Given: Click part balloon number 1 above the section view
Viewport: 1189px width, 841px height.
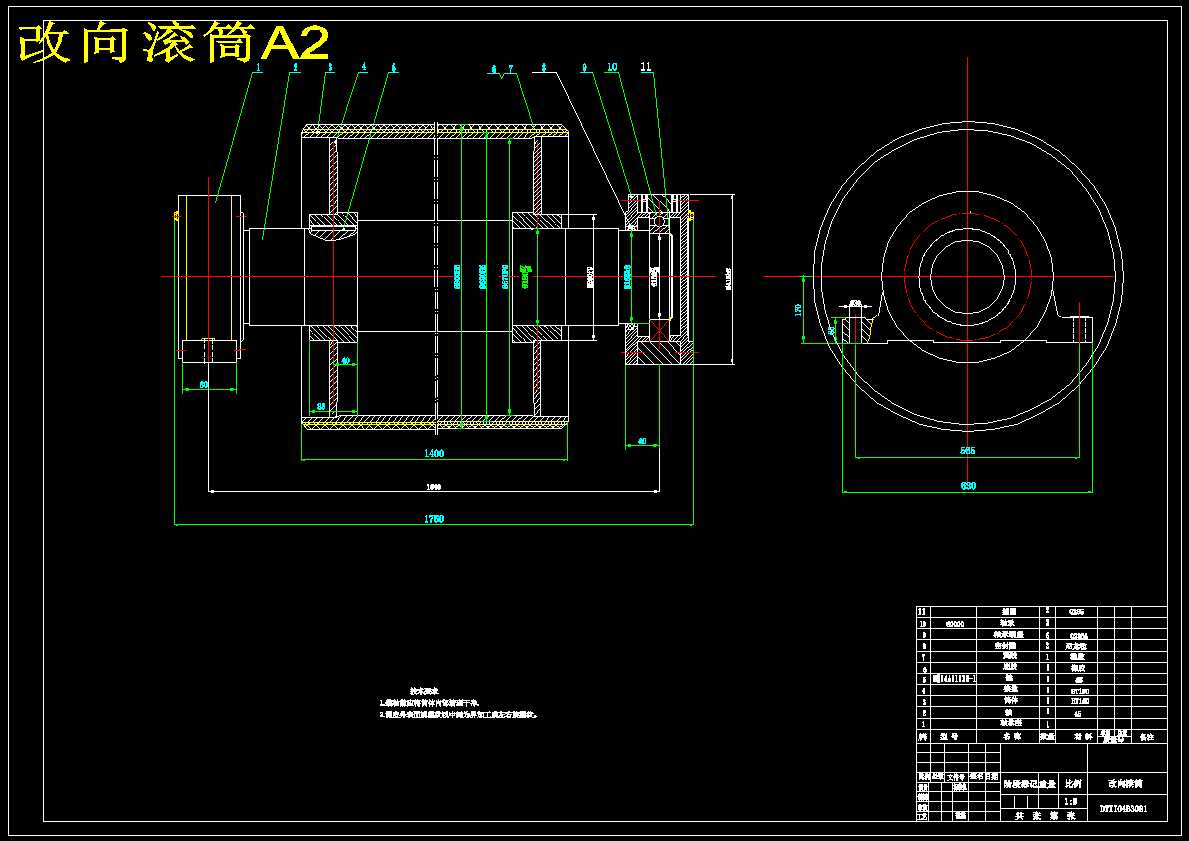Looking at the screenshot, I should 259,67.
